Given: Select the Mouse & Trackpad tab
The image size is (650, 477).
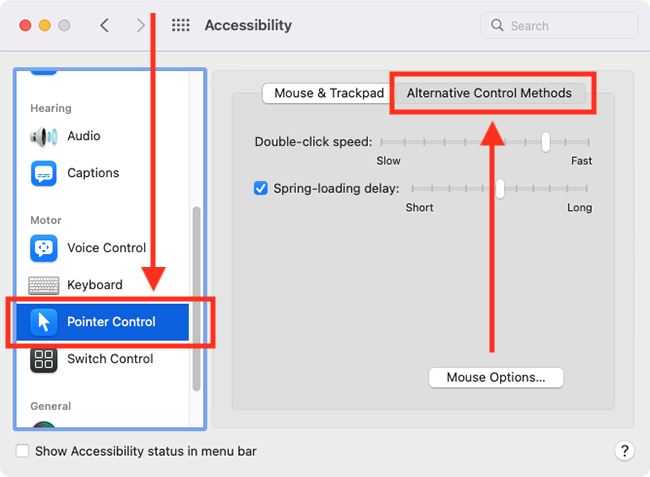Looking at the screenshot, I should pos(329,93).
